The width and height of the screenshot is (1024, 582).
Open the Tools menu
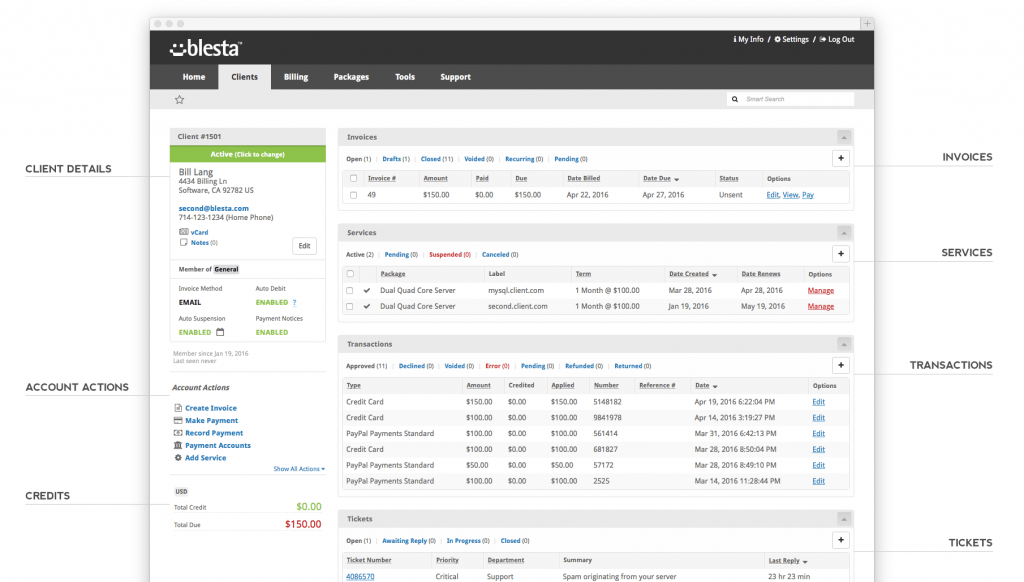(x=404, y=76)
